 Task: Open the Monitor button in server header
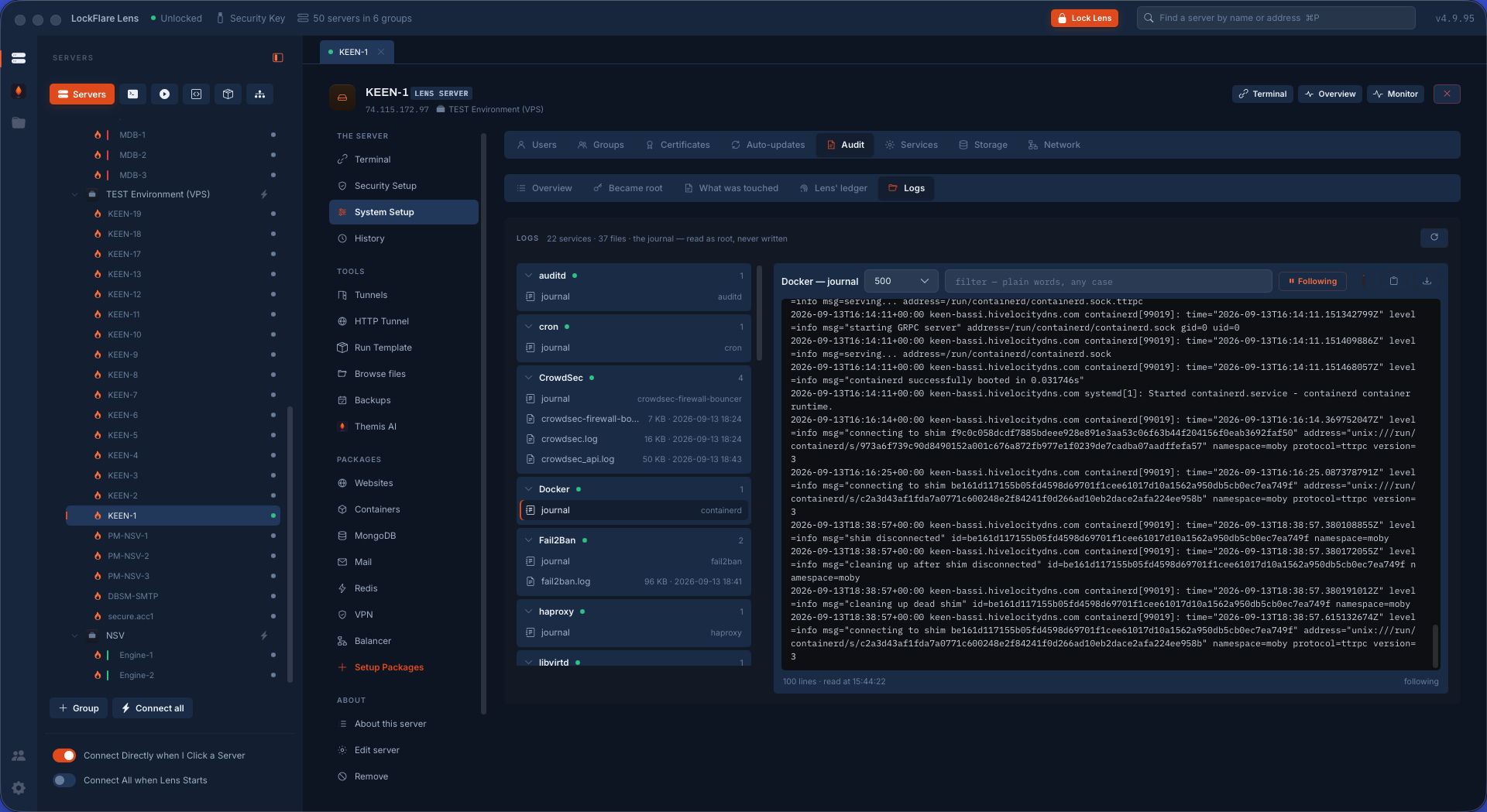1396,94
